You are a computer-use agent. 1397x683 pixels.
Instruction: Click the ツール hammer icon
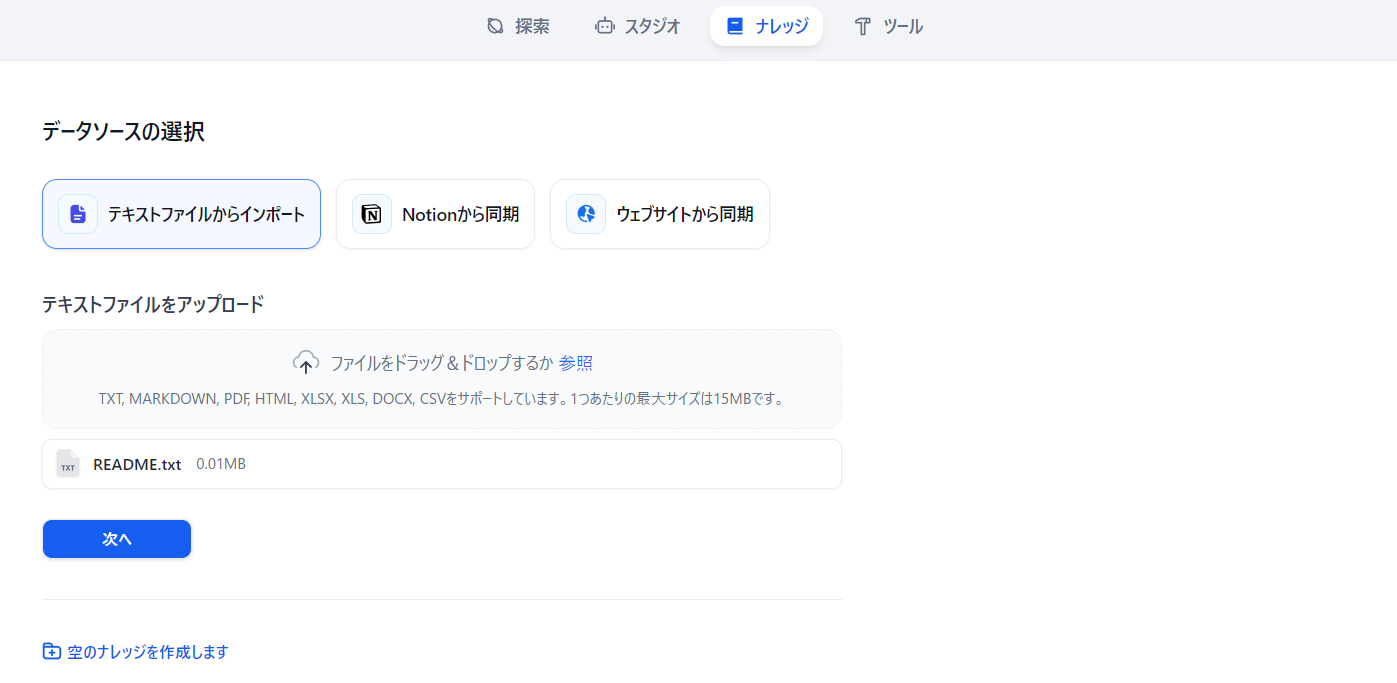(862, 26)
